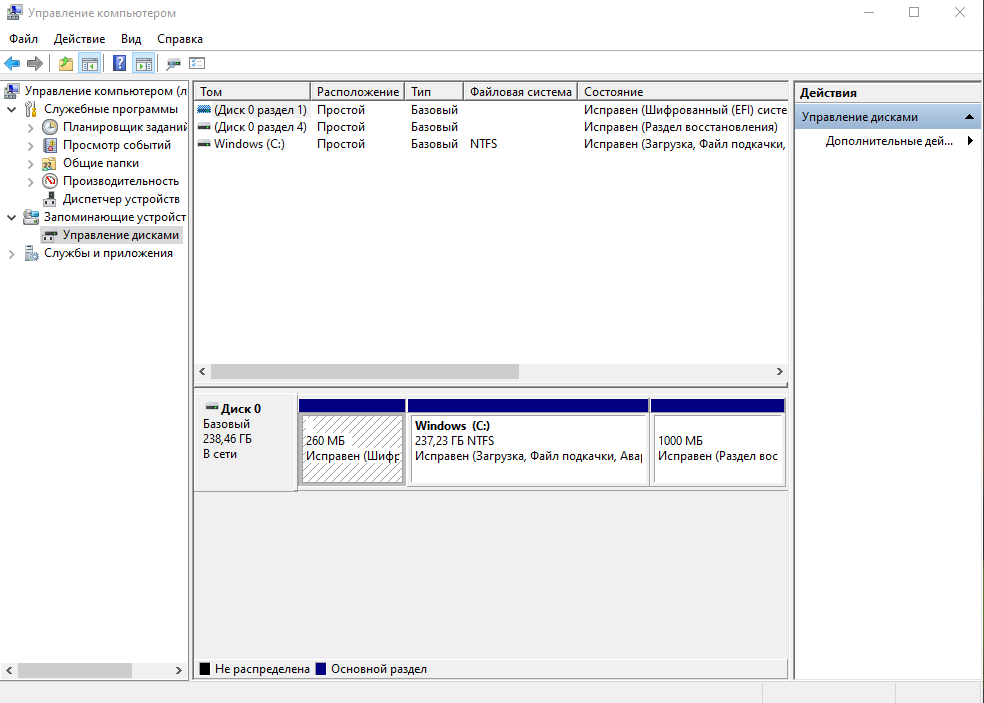
Task: Click the Управление дисками tree icon
Action: (50, 235)
